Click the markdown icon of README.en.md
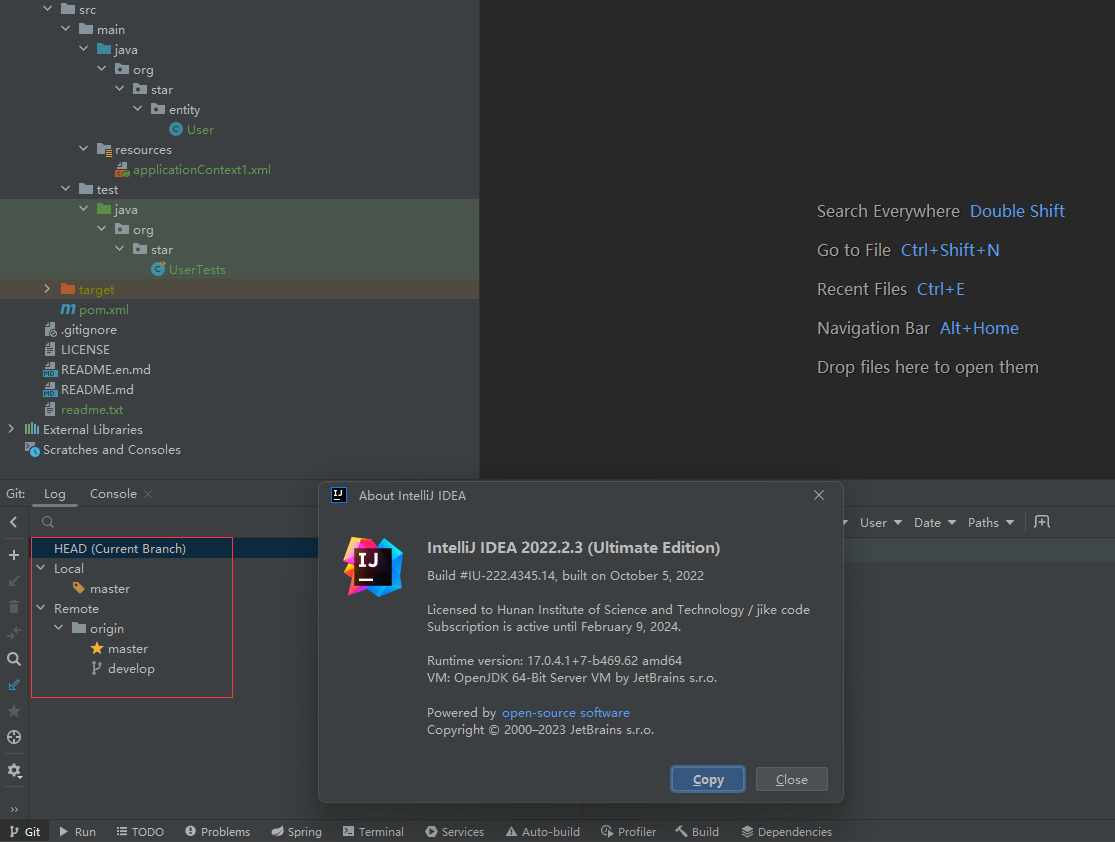Screen dimensions: 1115x842 50,369
